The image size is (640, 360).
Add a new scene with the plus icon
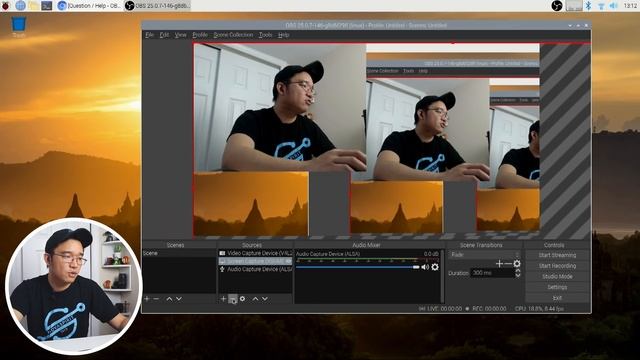[147, 299]
